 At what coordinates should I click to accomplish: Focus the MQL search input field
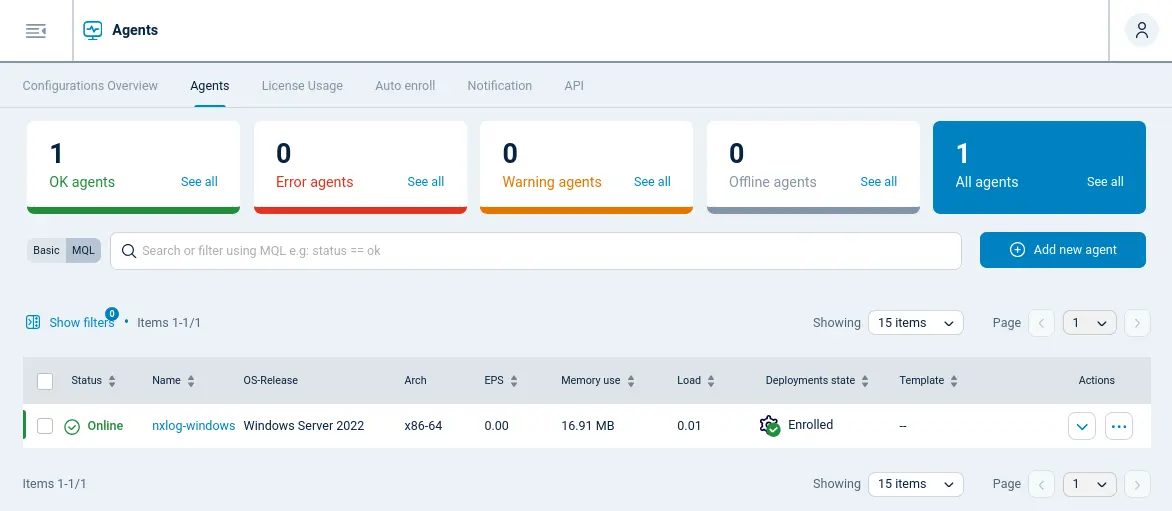(540, 251)
